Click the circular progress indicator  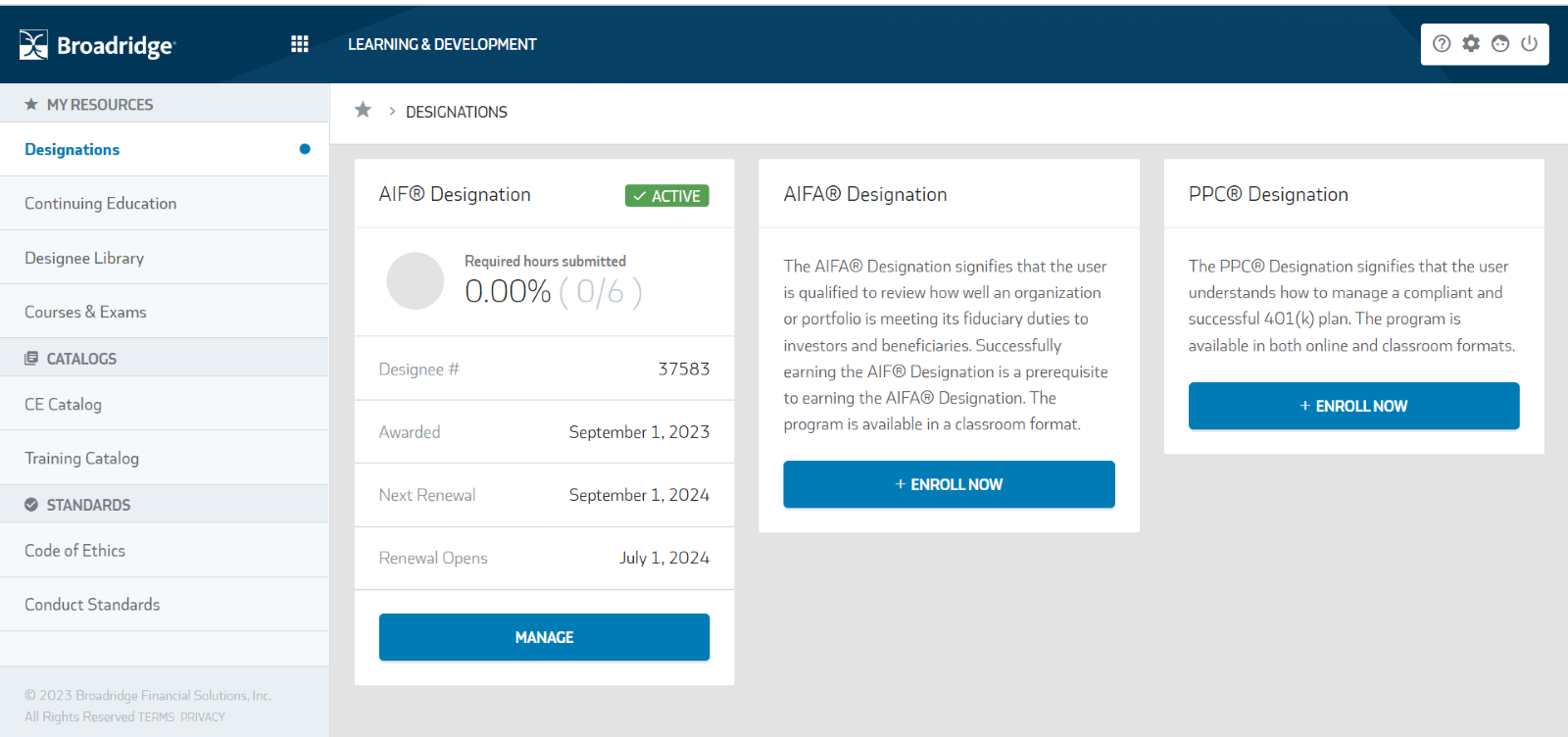[x=416, y=281]
